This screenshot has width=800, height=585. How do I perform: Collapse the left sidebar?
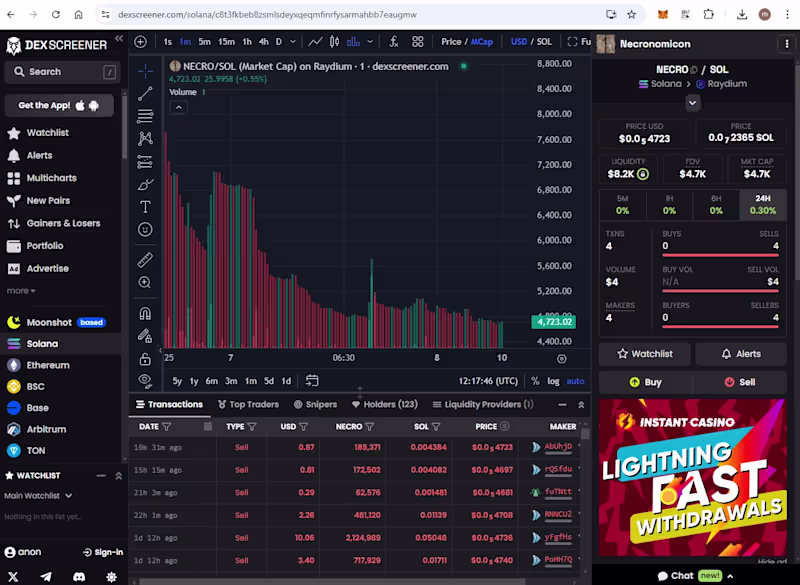click(119, 39)
